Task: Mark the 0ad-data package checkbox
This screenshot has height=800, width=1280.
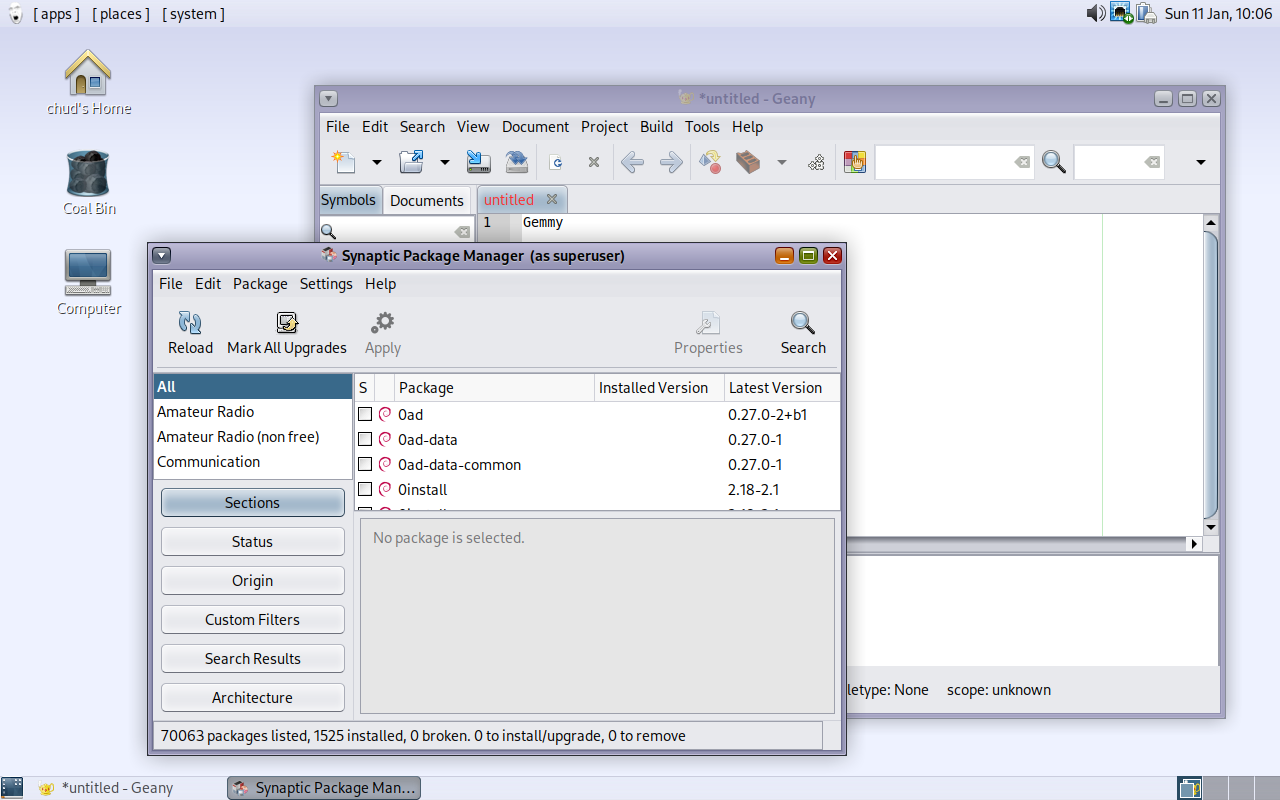Action: coord(365,439)
